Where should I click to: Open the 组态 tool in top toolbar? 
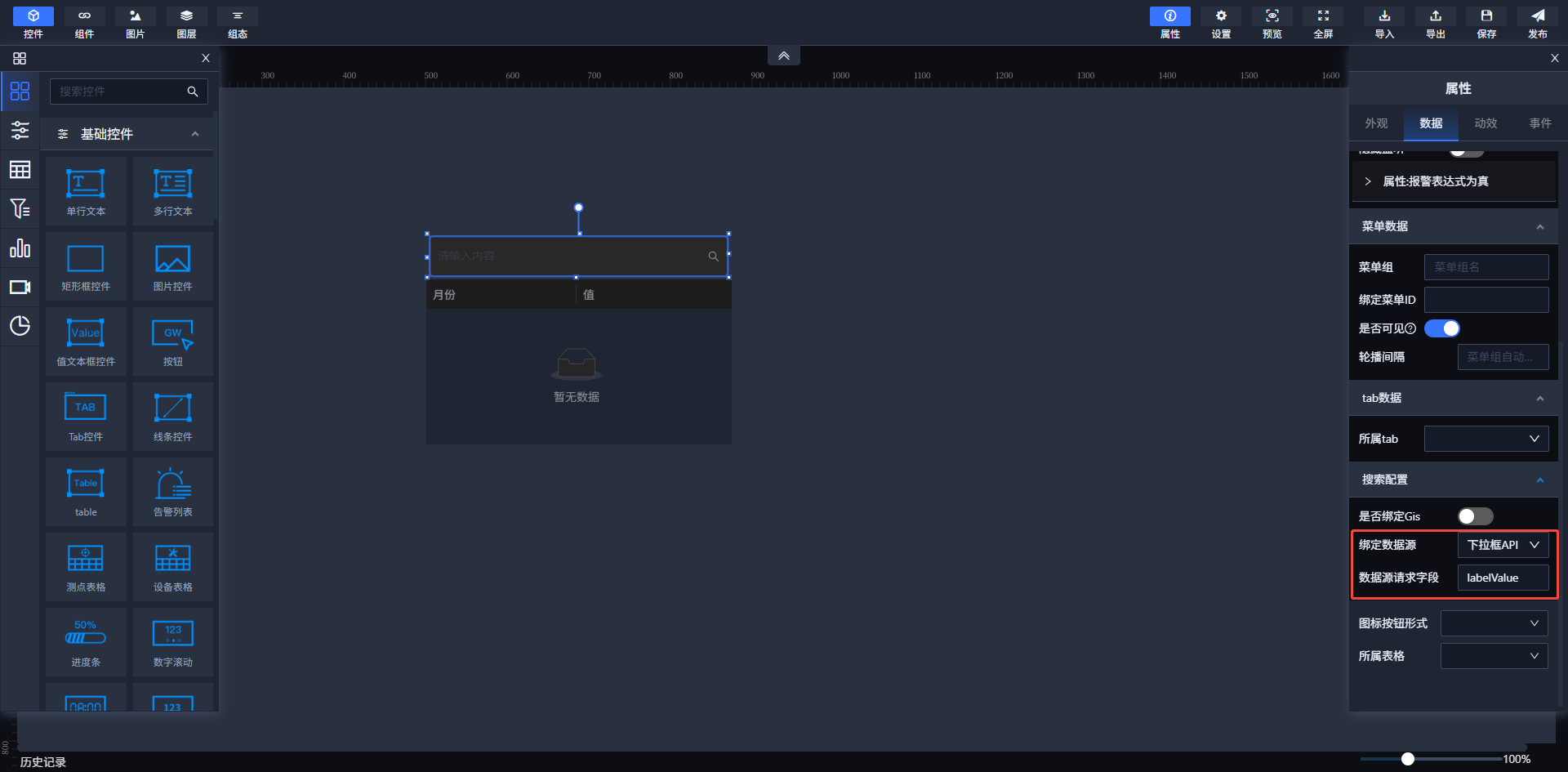pyautogui.click(x=238, y=23)
